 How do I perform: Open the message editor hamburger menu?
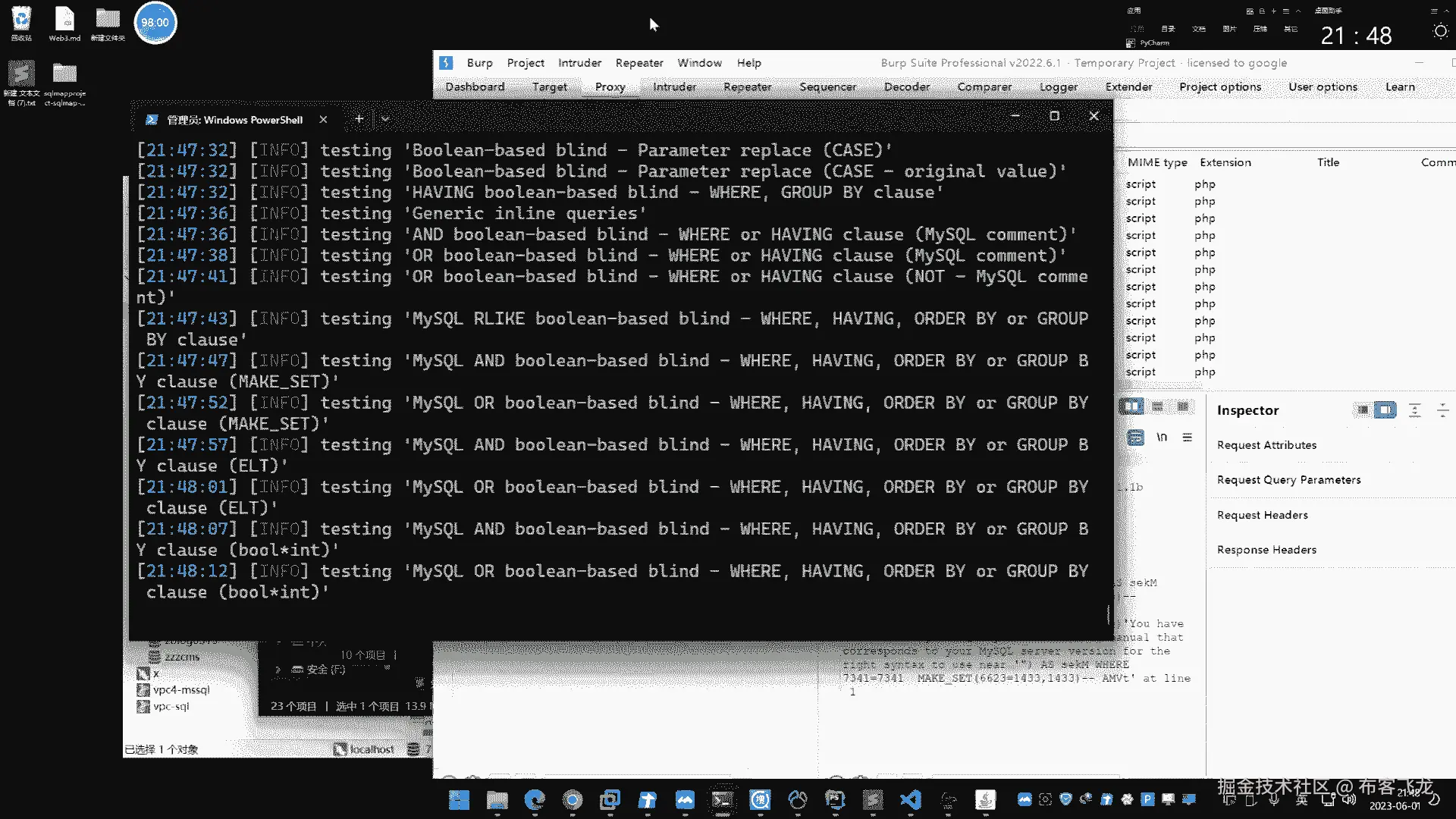(x=1187, y=438)
